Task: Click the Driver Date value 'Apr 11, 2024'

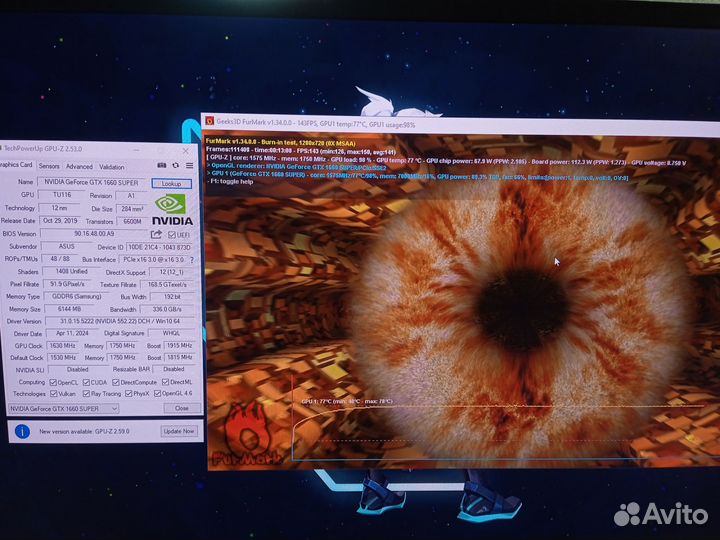Action: pyautogui.click(x=72, y=333)
